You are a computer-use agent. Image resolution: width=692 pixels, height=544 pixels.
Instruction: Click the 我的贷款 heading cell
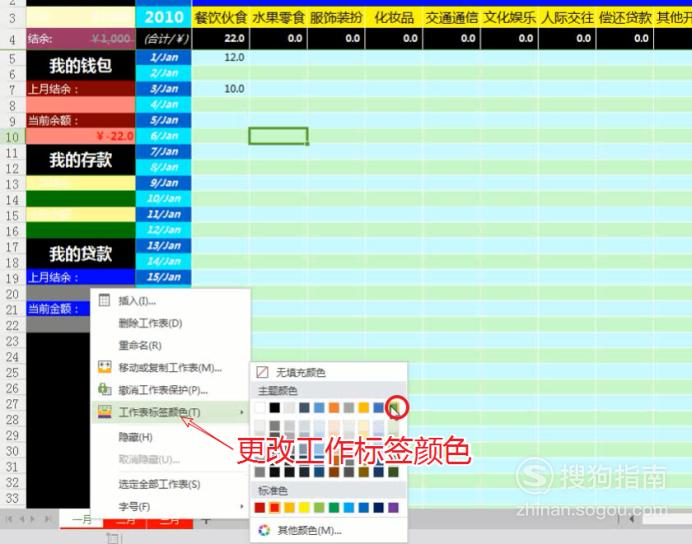coord(81,254)
